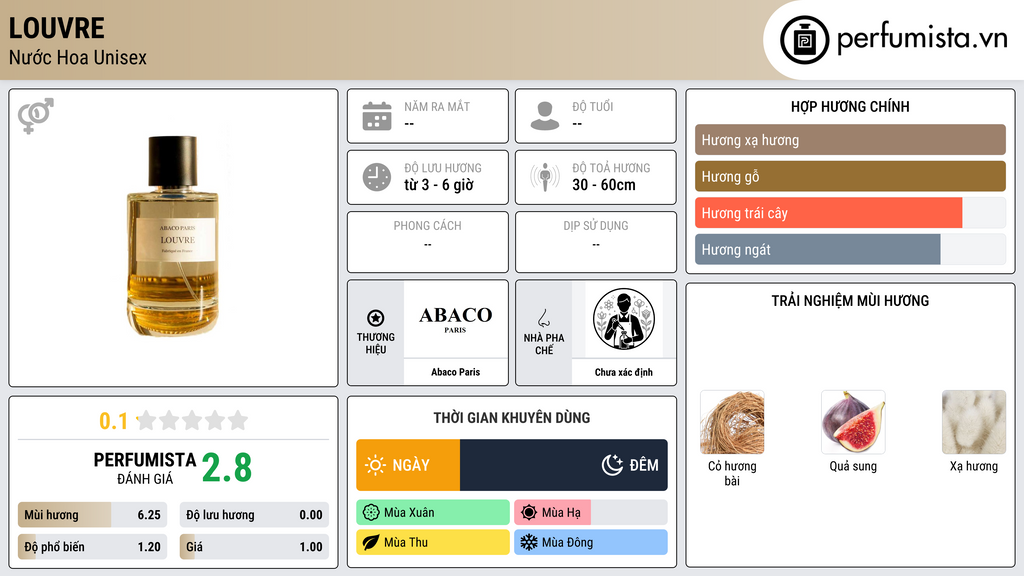Click the sun icon next to Ngày
Screen dimensions: 1024x576
376,465
